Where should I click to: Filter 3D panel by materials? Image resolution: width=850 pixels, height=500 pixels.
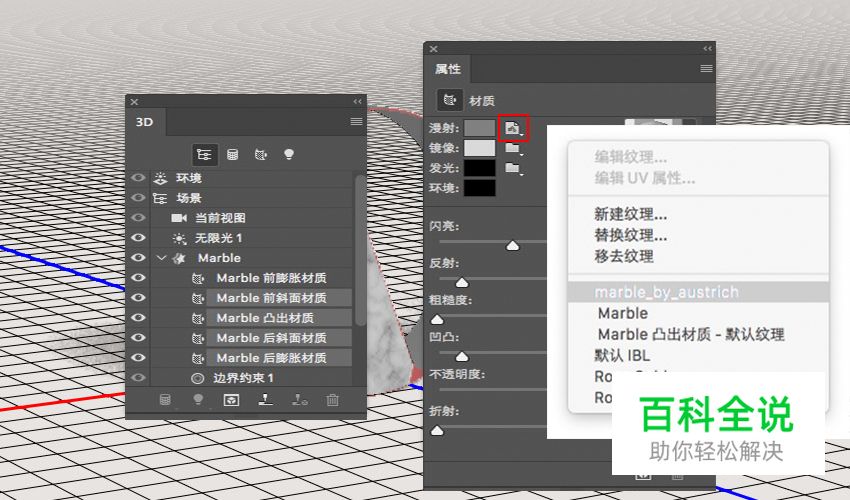261,155
